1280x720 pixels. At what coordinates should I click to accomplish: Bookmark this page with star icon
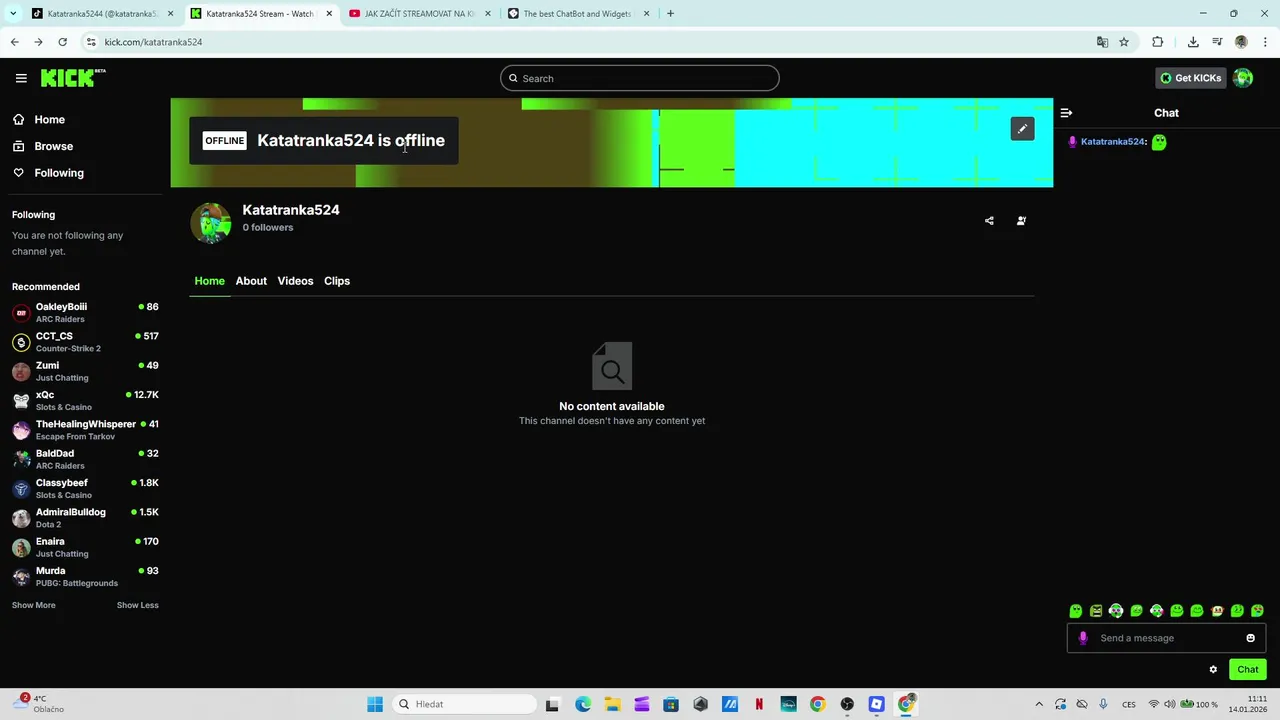click(1124, 42)
